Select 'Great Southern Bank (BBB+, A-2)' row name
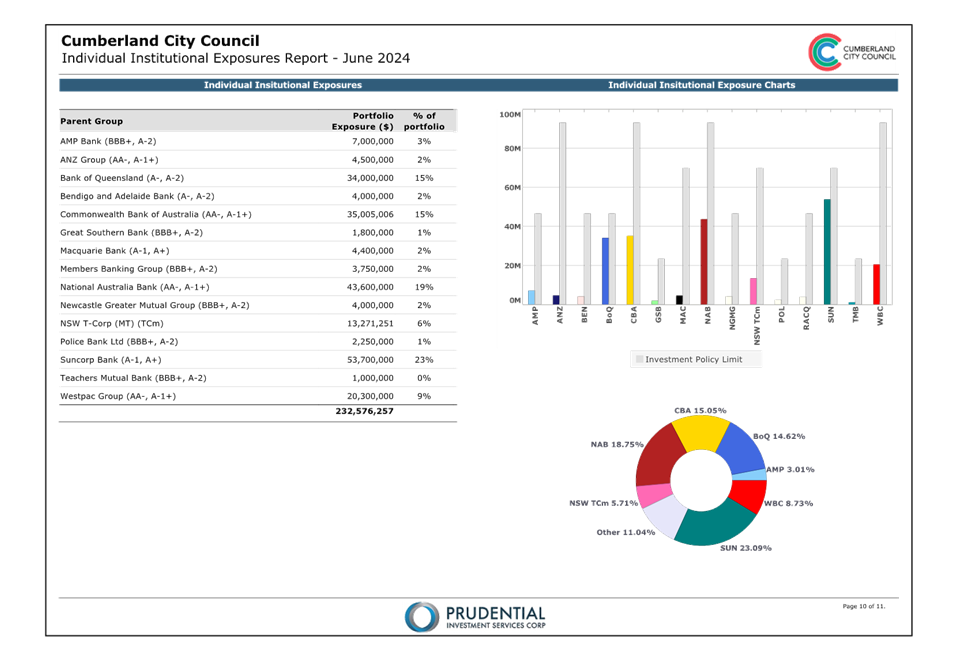Viewport: 957px width, 660px height. (131, 232)
